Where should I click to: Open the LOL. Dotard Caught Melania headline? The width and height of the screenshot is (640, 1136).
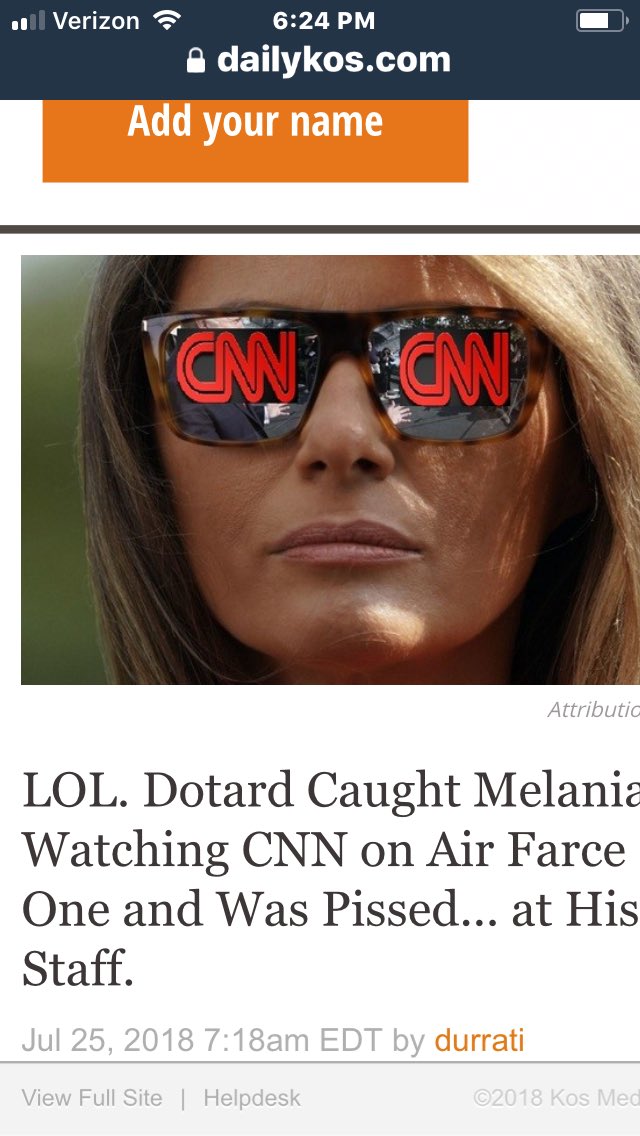(331, 880)
